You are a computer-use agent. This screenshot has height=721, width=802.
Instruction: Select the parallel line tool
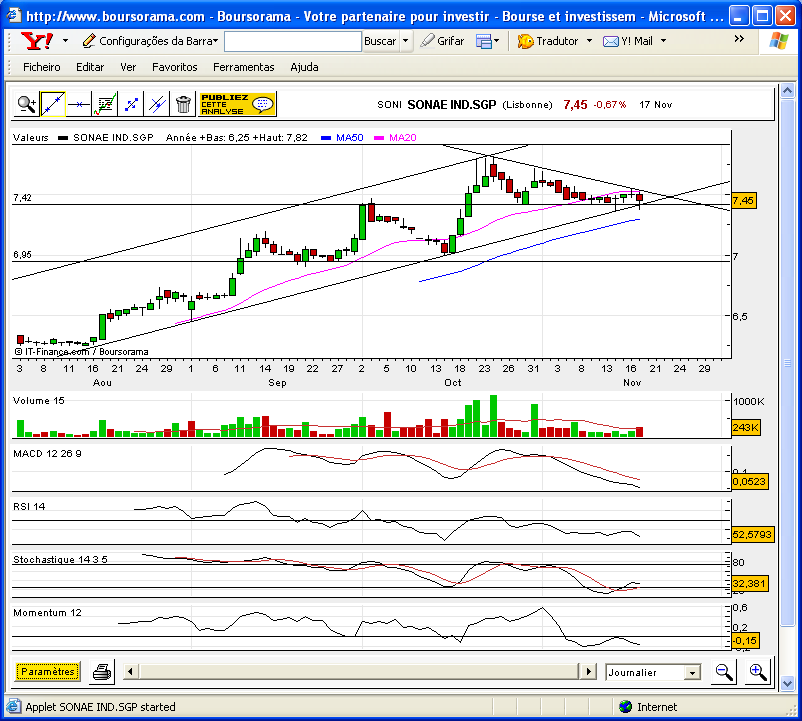(157, 104)
